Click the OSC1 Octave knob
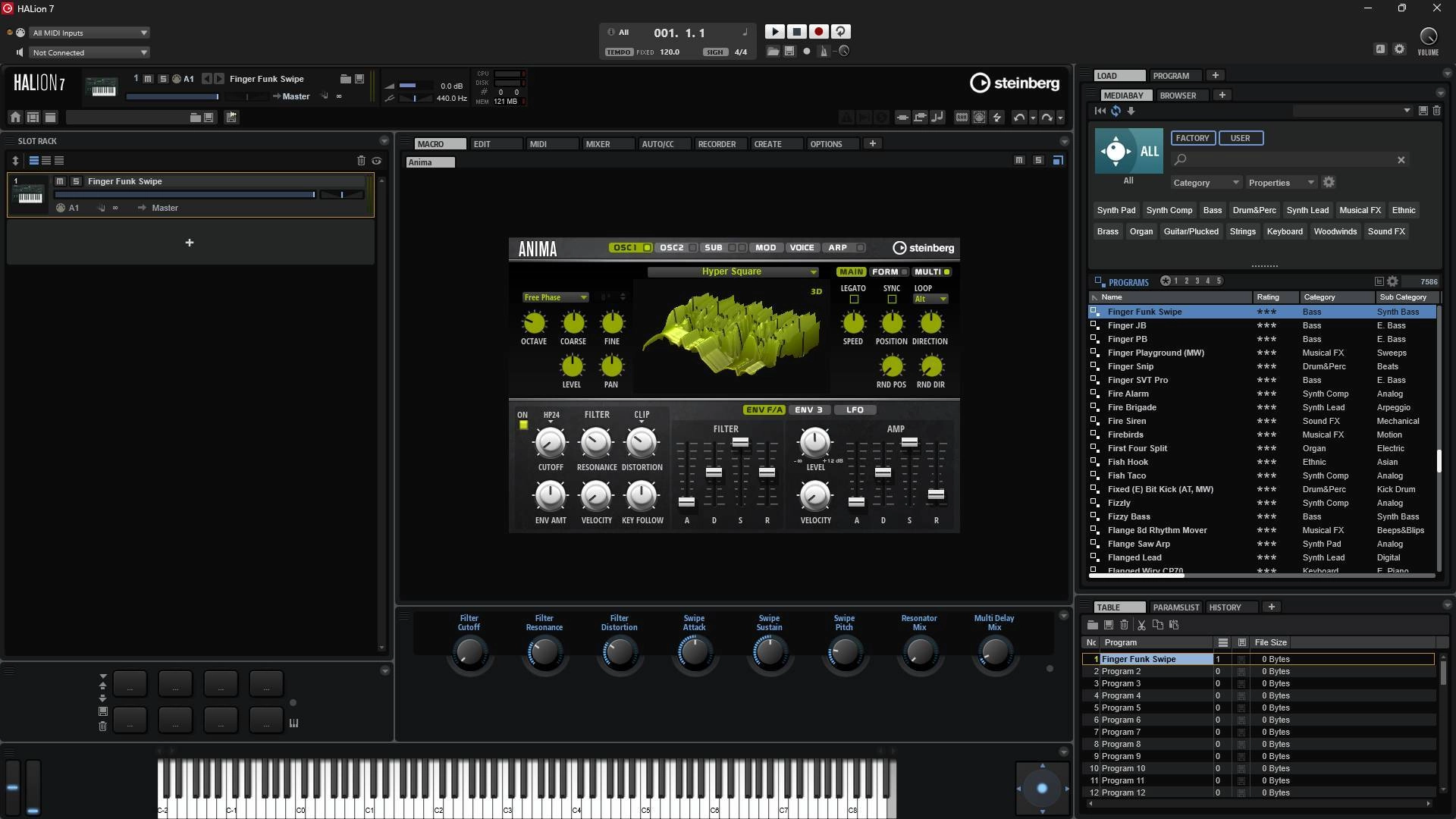This screenshot has height=819, width=1456. point(534,323)
